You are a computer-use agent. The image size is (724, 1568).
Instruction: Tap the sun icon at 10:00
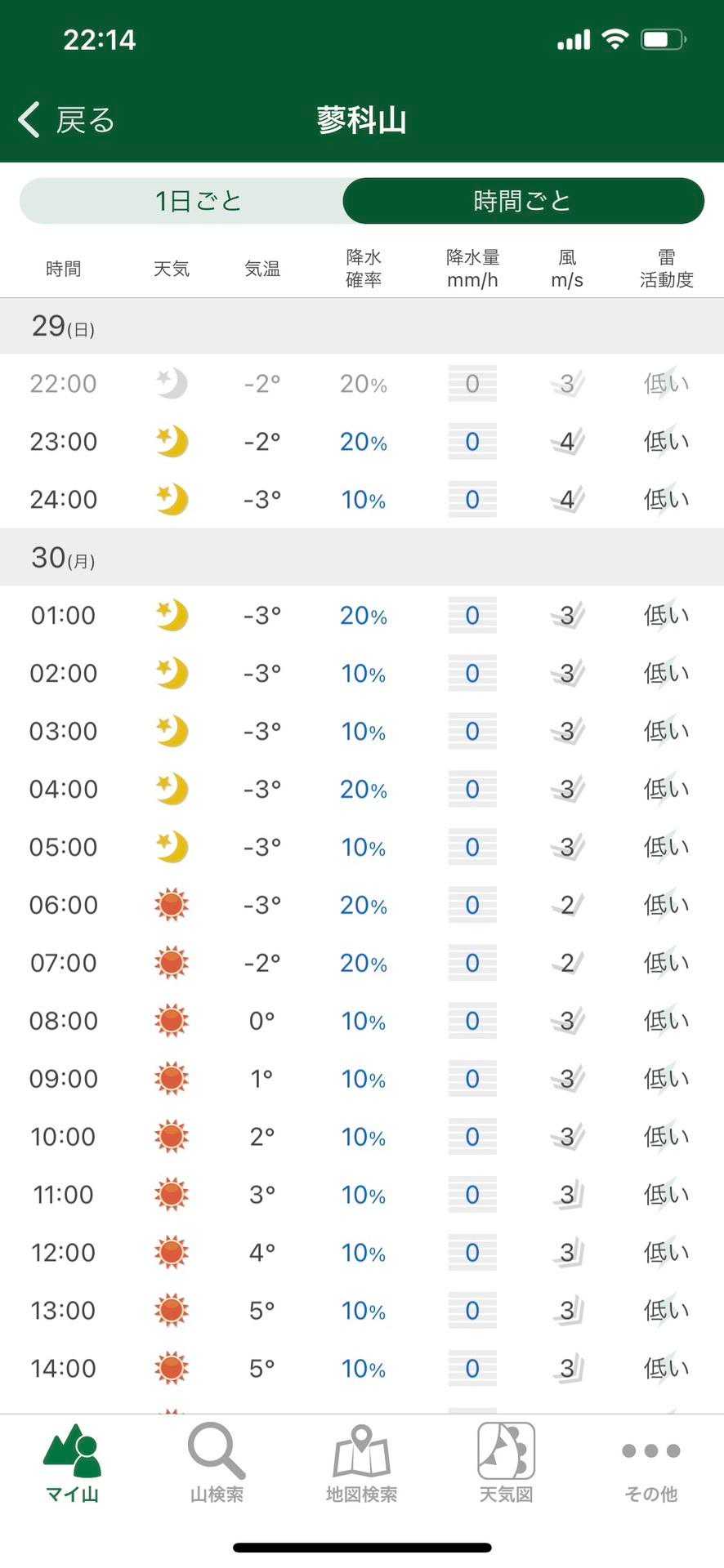tap(172, 1137)
